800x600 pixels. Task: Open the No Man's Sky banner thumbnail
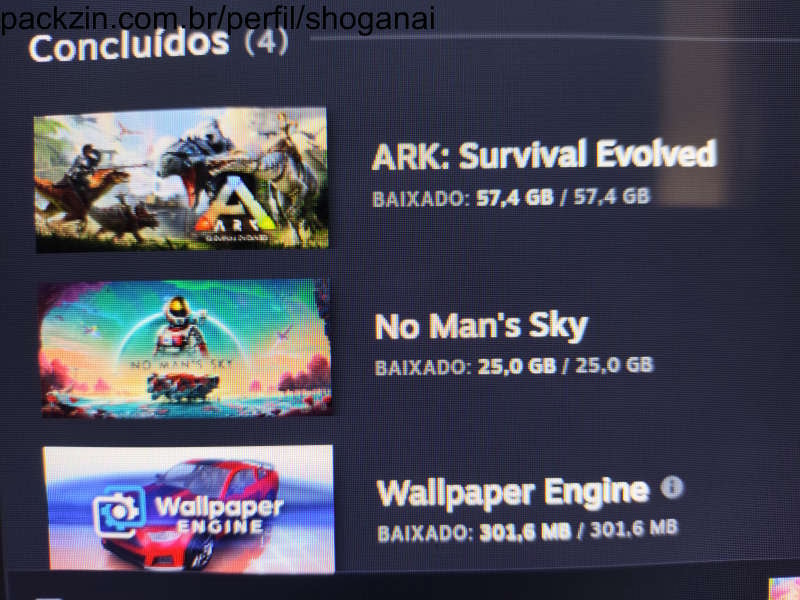click(186, 348)
